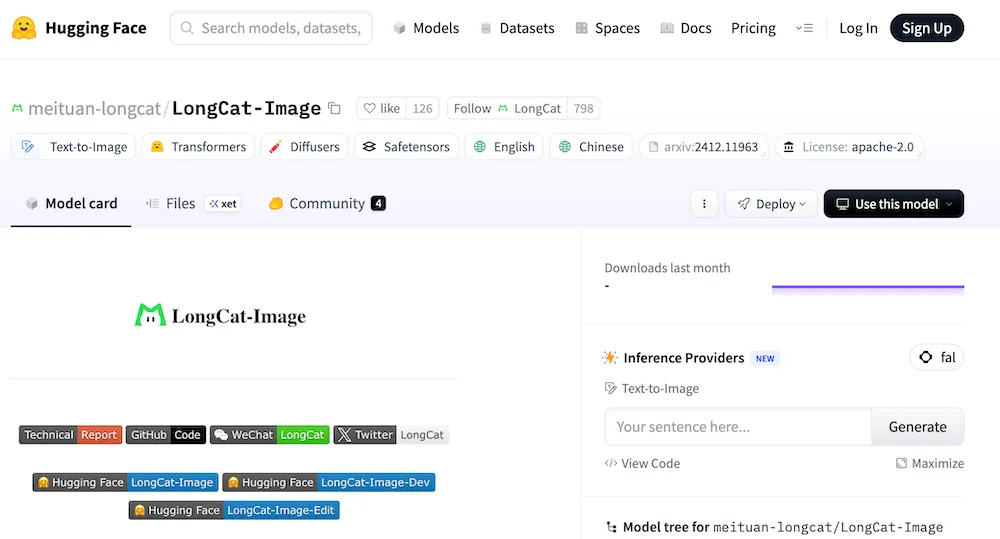The height and width of the screenshot is (539, 1000).
Task: Expand the Deploy dropdown
Action: 771,204
